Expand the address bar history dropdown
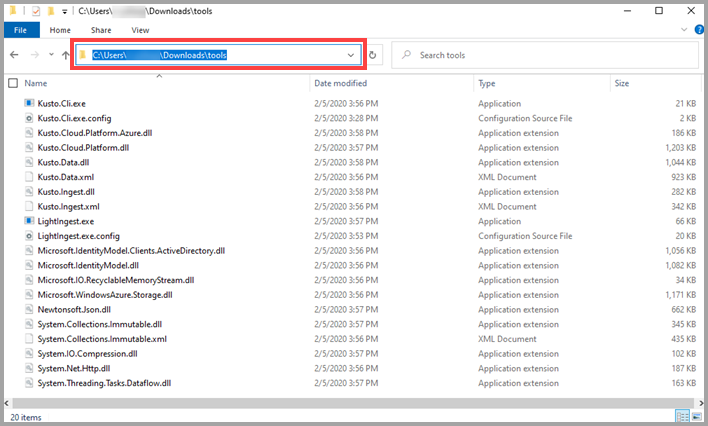The height and width of the screenshot is (426, 708). (351, 55)
